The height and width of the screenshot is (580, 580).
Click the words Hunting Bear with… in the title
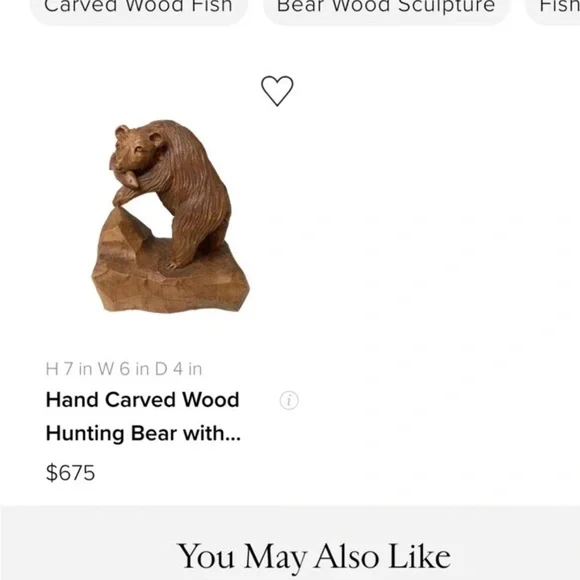click(x=143, y=434)
